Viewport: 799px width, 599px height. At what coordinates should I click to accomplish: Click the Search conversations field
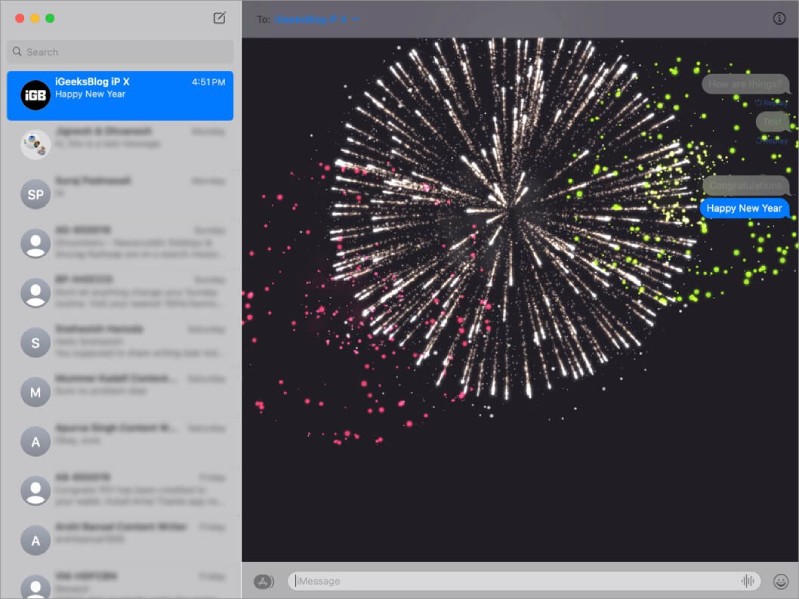coord(125,52)
